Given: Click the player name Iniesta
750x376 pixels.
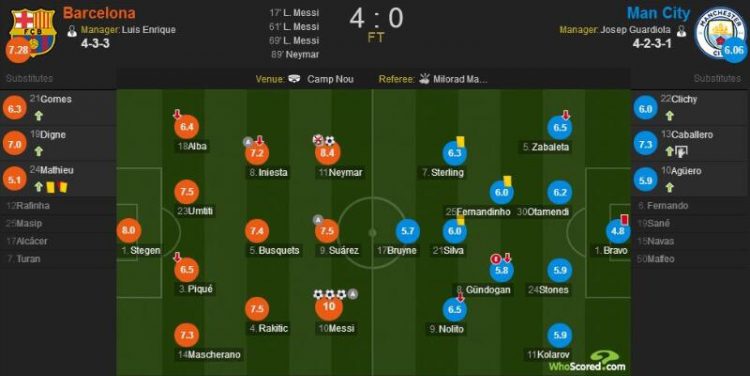Looking at the screenshot, I should point(273,172).
